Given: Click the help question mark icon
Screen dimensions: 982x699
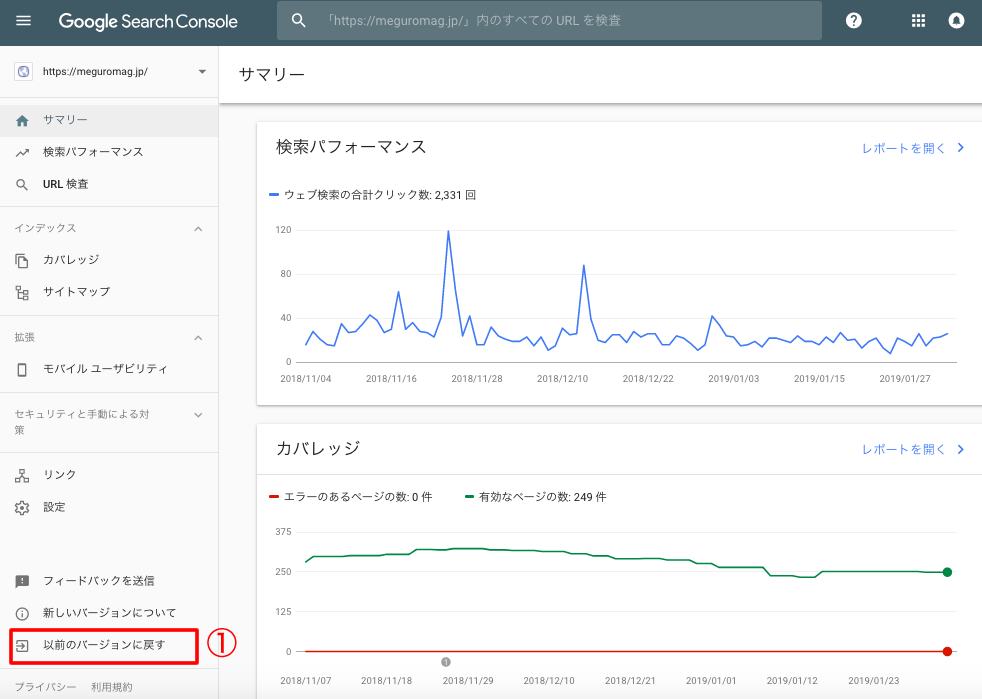Looking at the screenshot, I should pyautogui.click(x=853, y=21).
